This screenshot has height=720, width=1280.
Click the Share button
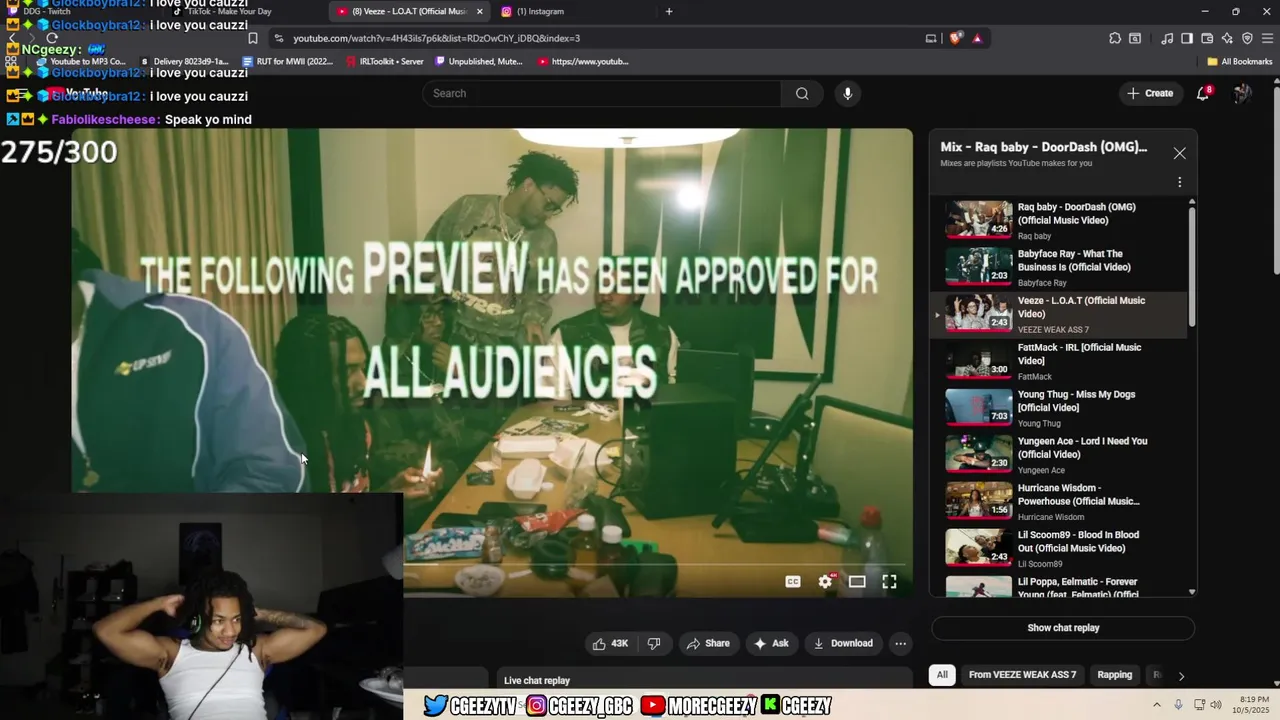pos(708,643)
